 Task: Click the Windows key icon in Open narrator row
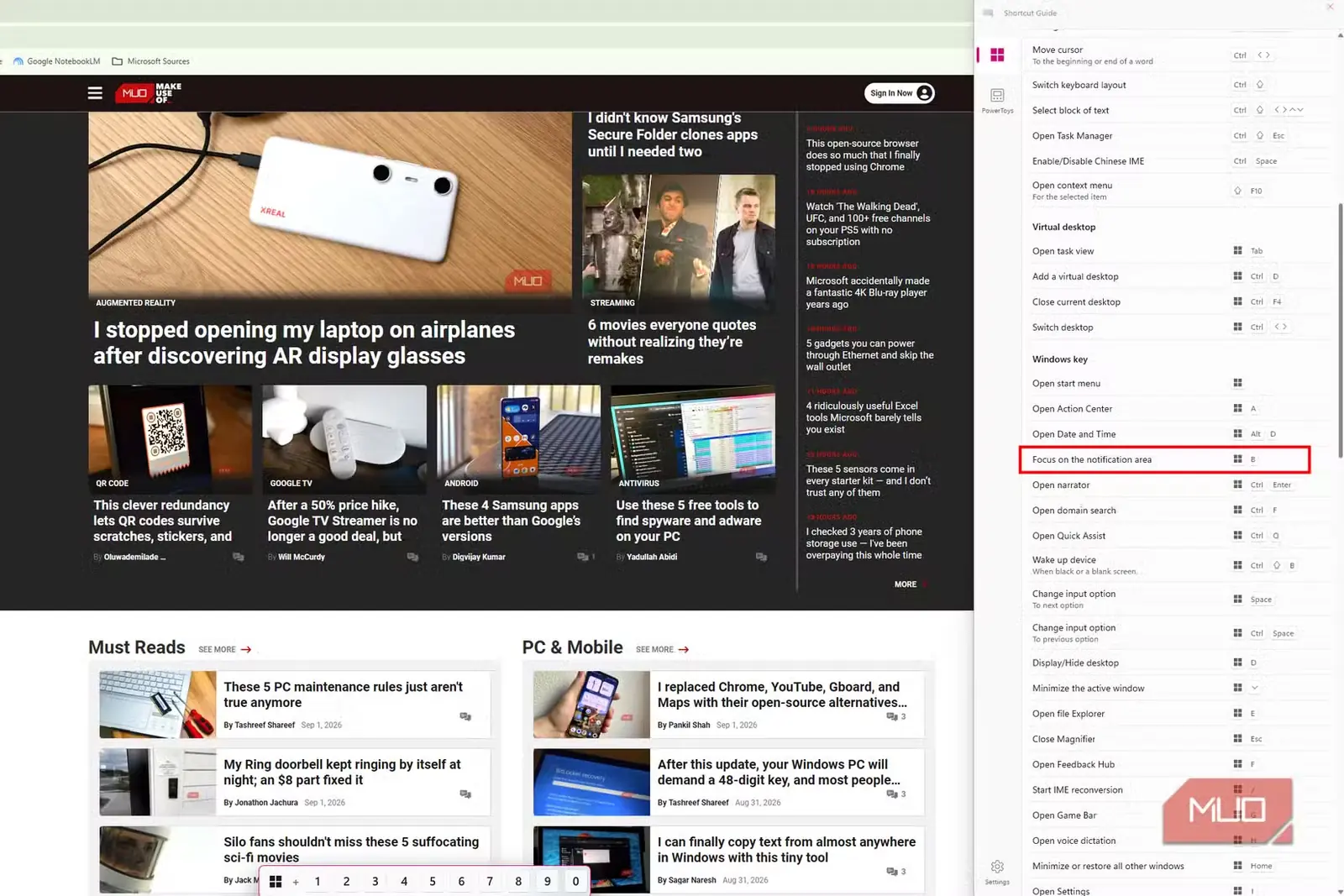click(x=1237, y=485)
